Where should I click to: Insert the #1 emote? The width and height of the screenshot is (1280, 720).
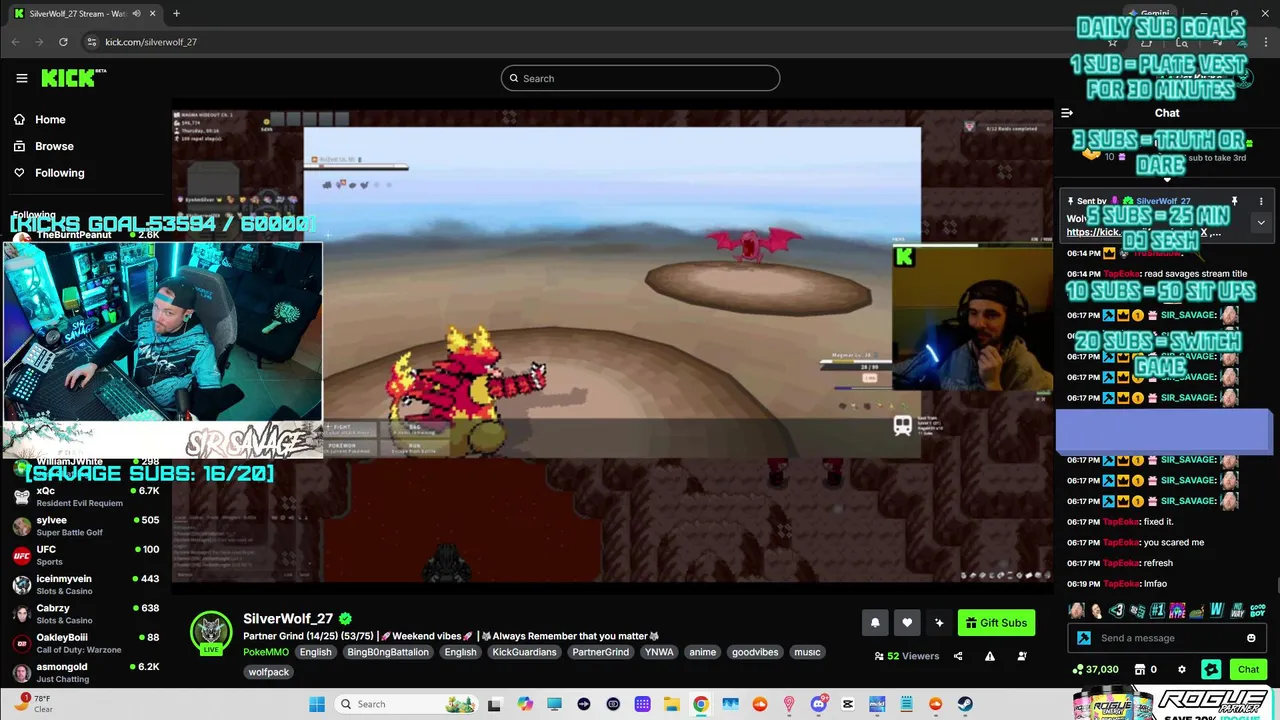pyautogui.click(x=1157, y=610)
